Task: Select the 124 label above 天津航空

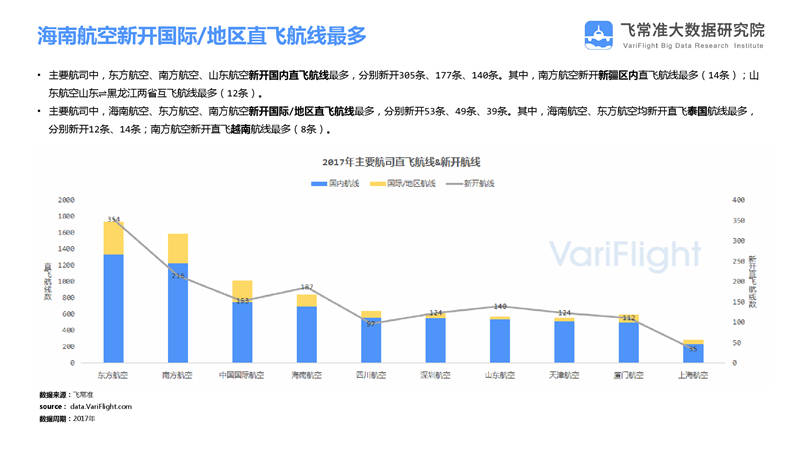Action: click(x=564, y=313)
